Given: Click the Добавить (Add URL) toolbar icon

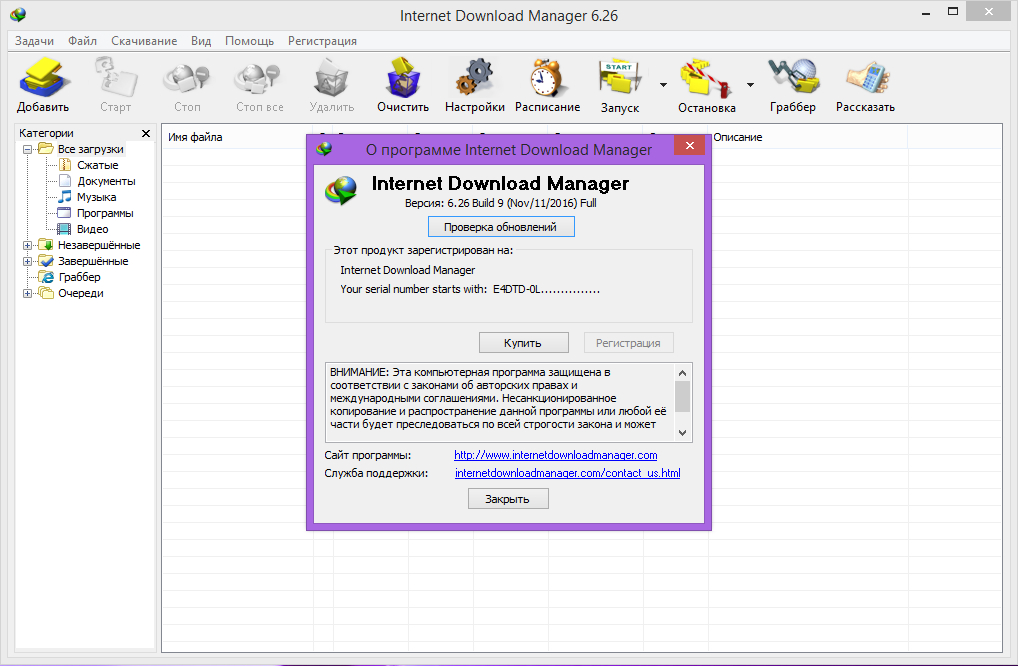Looking at the screenshot, I should (x=43, y=77).
